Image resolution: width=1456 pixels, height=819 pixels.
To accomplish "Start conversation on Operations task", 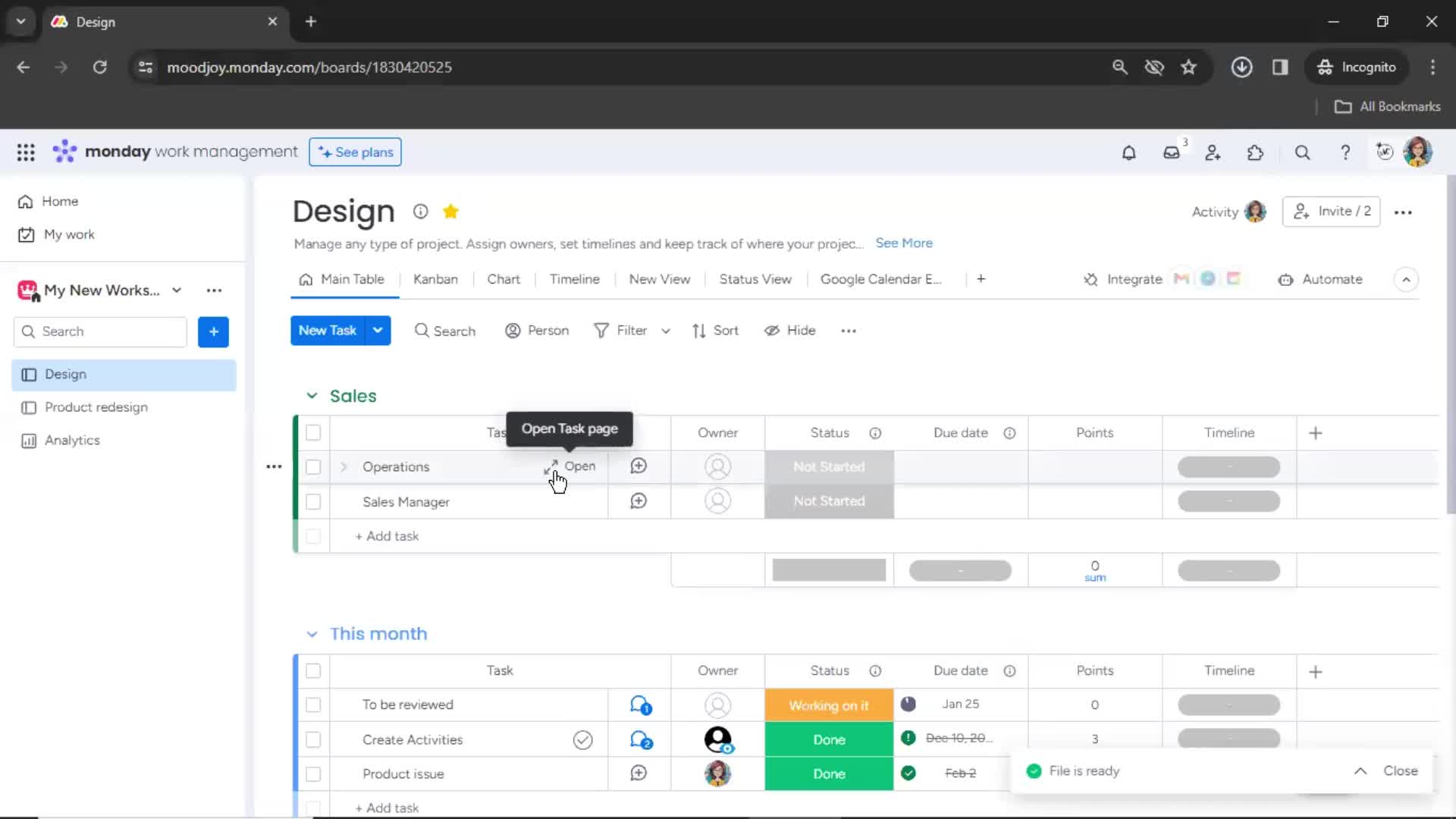I will point(639,466).
